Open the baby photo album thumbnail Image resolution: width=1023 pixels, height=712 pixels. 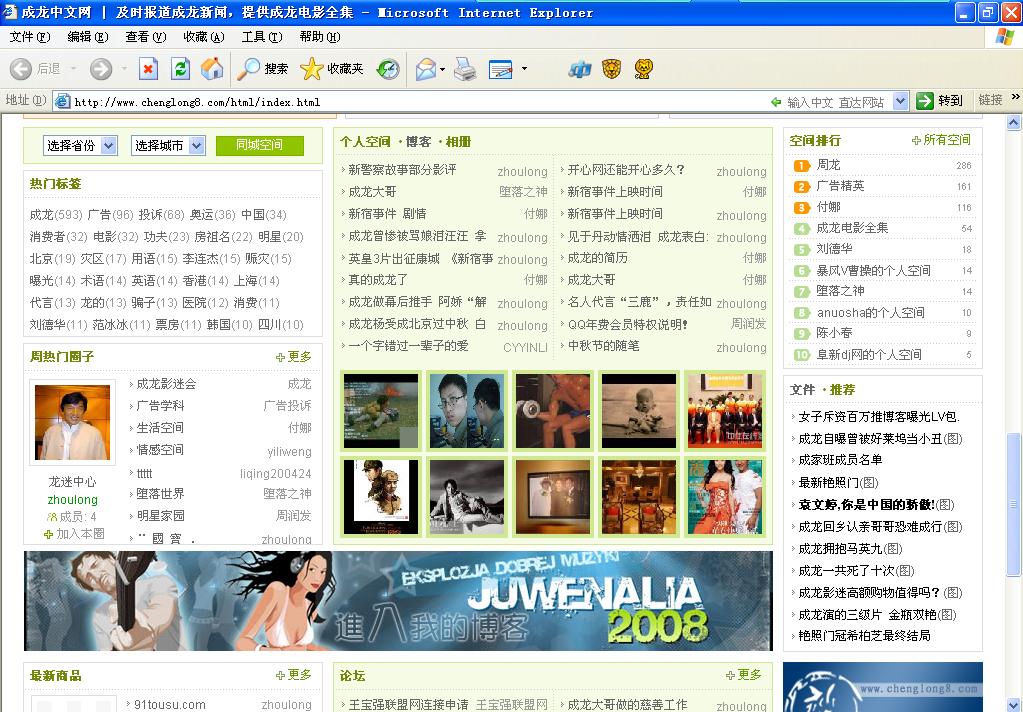[x=639, y=410]
